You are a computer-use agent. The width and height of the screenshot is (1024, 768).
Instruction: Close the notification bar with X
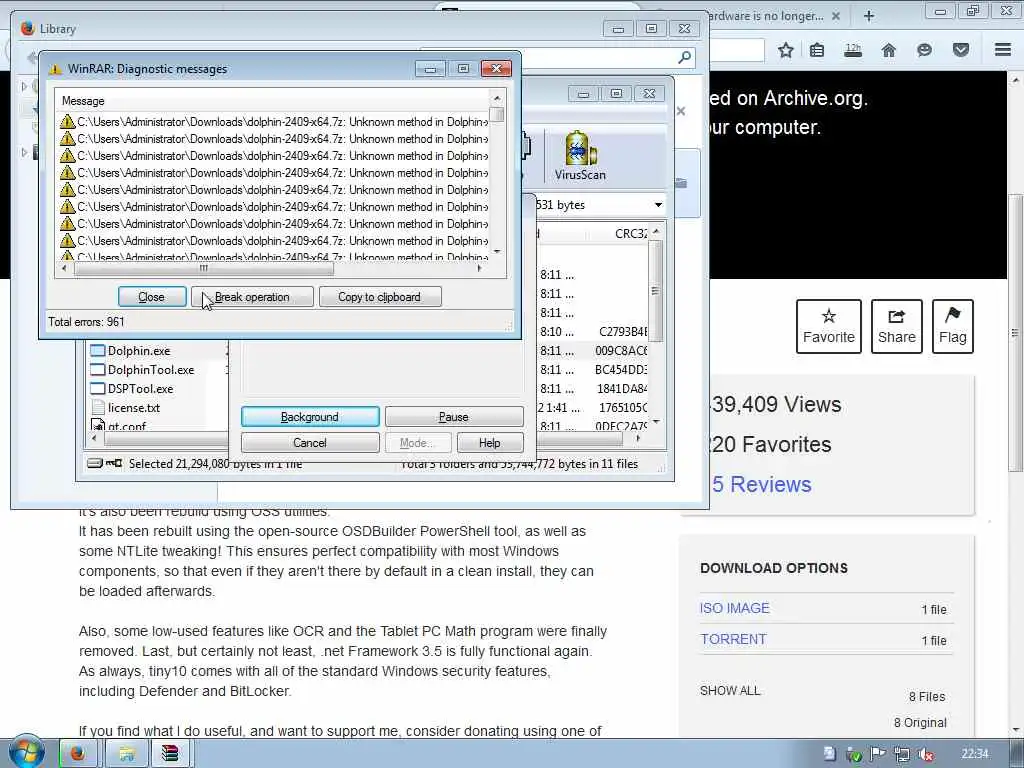tap(681, 111)
